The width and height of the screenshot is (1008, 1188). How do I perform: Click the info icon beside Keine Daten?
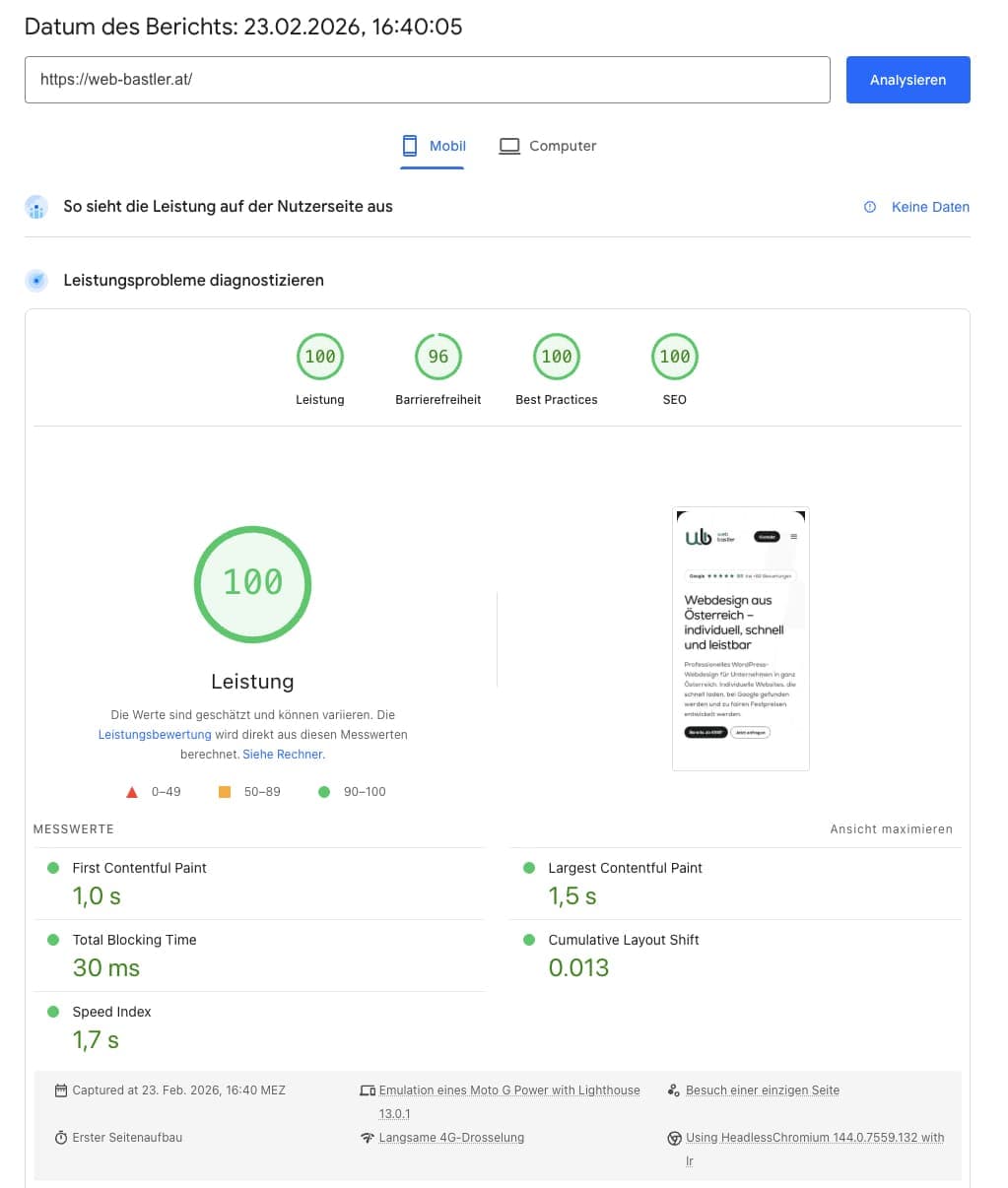870,207
